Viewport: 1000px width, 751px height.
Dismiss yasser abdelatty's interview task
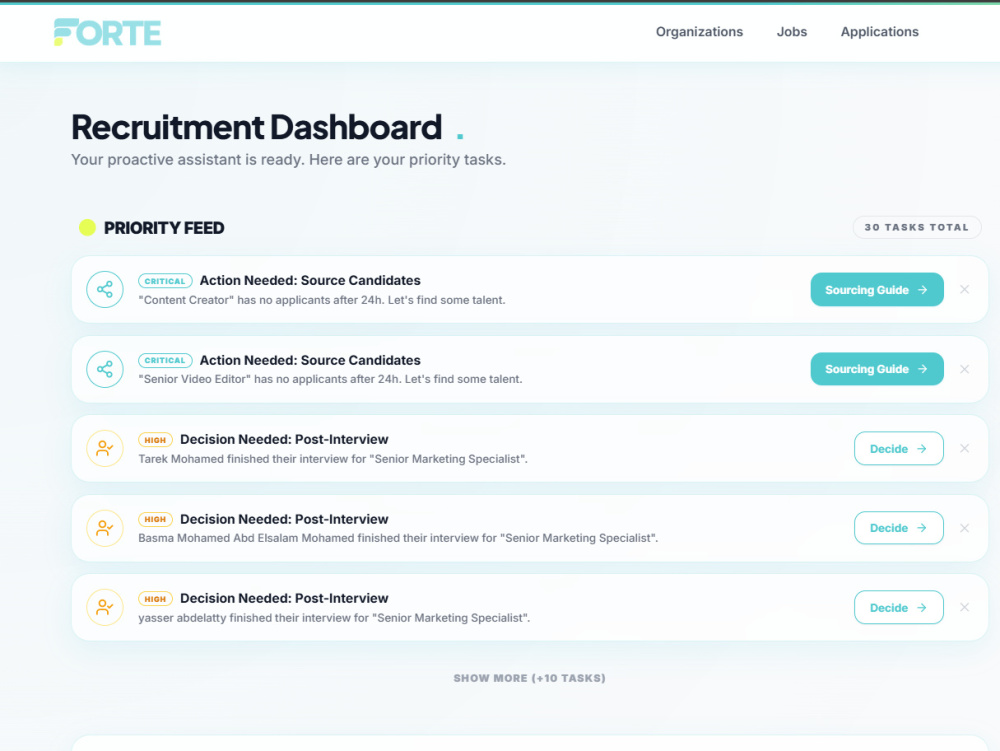tap(965, 608)
